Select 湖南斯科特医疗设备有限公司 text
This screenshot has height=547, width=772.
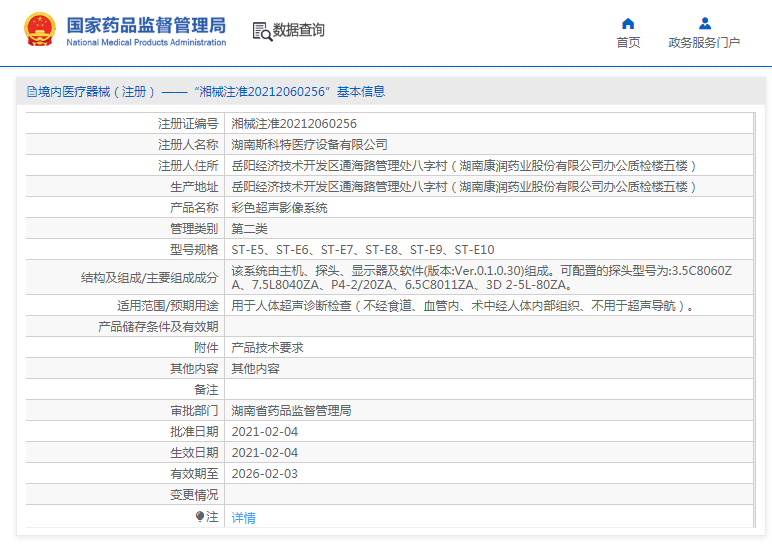click(x=309, y=145)
